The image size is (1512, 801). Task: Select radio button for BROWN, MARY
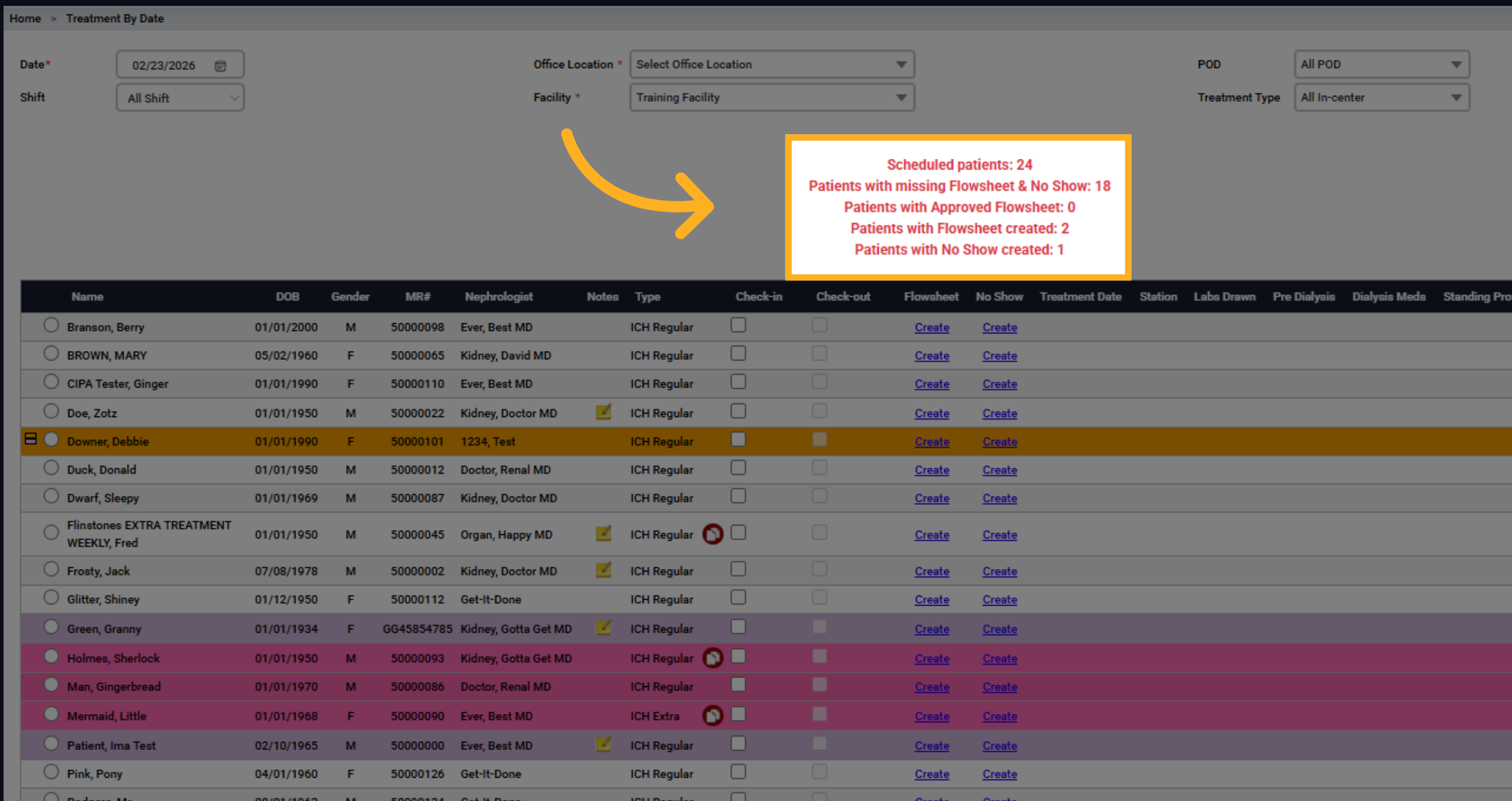coord(51,354)
